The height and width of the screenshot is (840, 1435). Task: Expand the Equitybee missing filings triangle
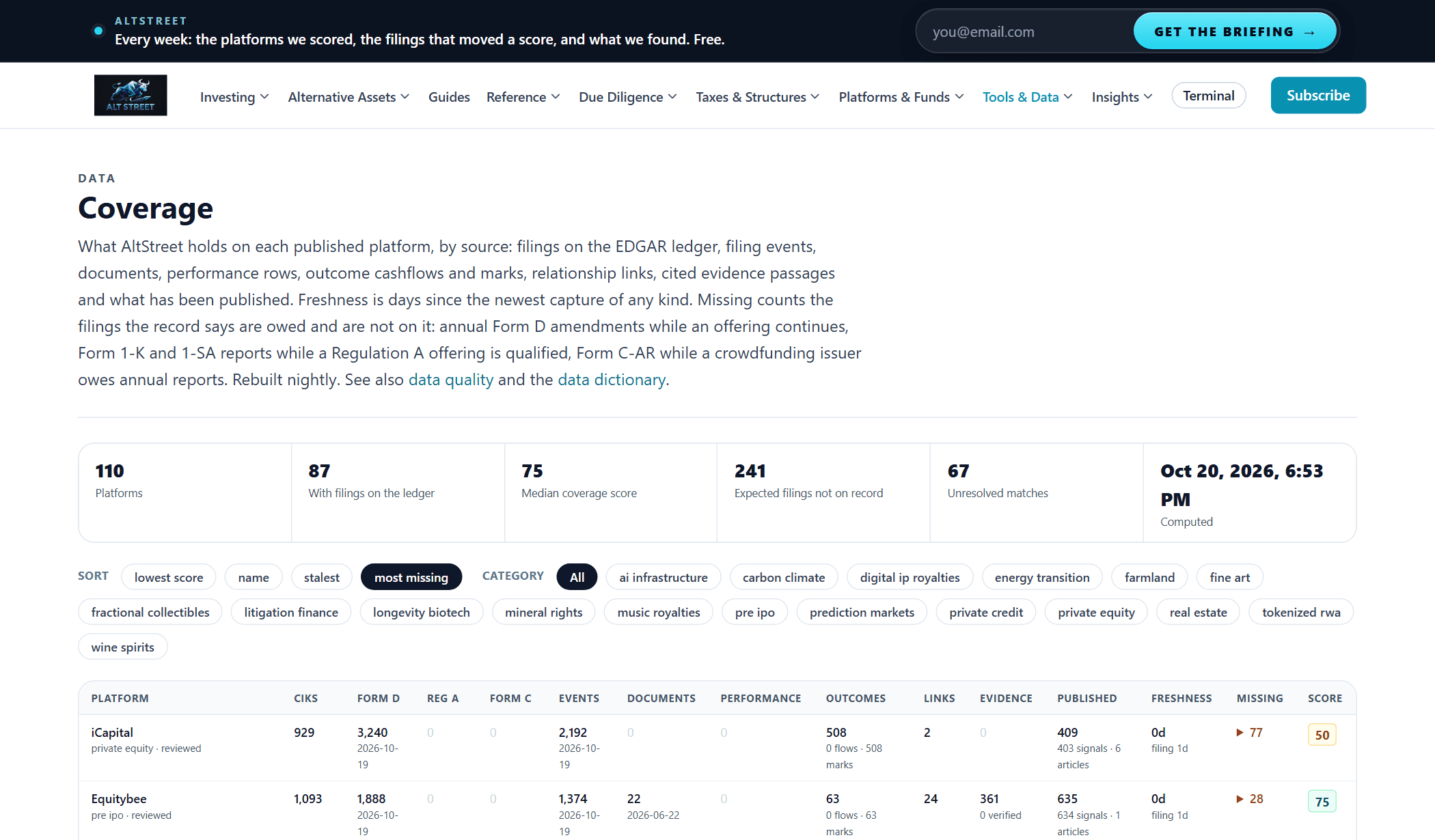pos(1240,799)
